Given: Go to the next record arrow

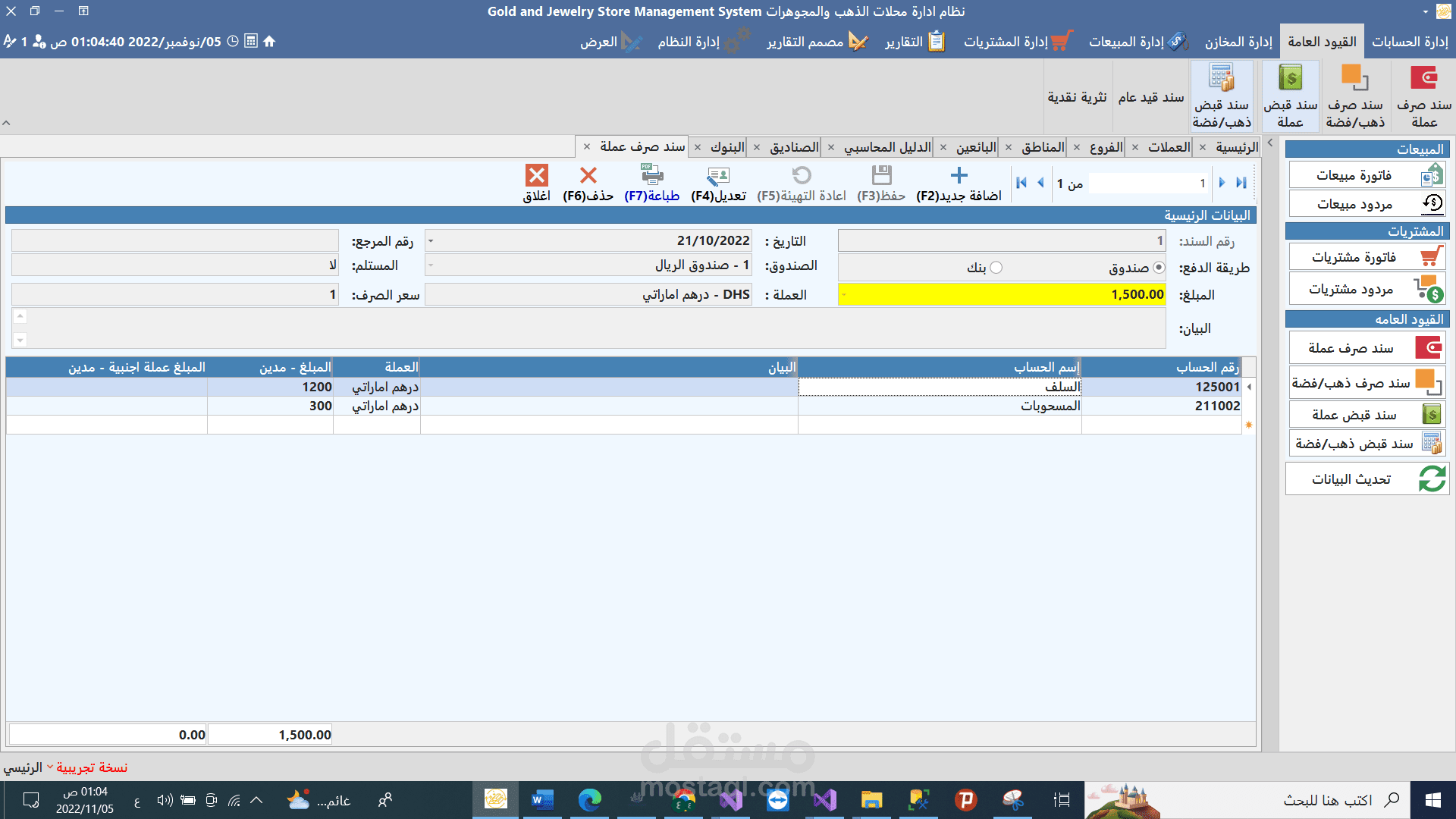Looking at the screenshot, I should [x=1222, y=183].
